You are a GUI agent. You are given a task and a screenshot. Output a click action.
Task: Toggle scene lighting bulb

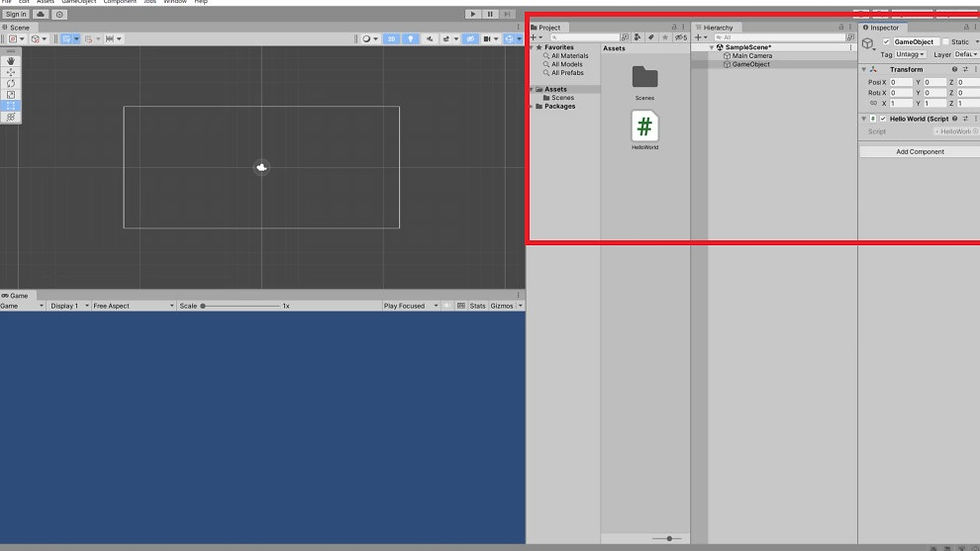coord(411,39)
